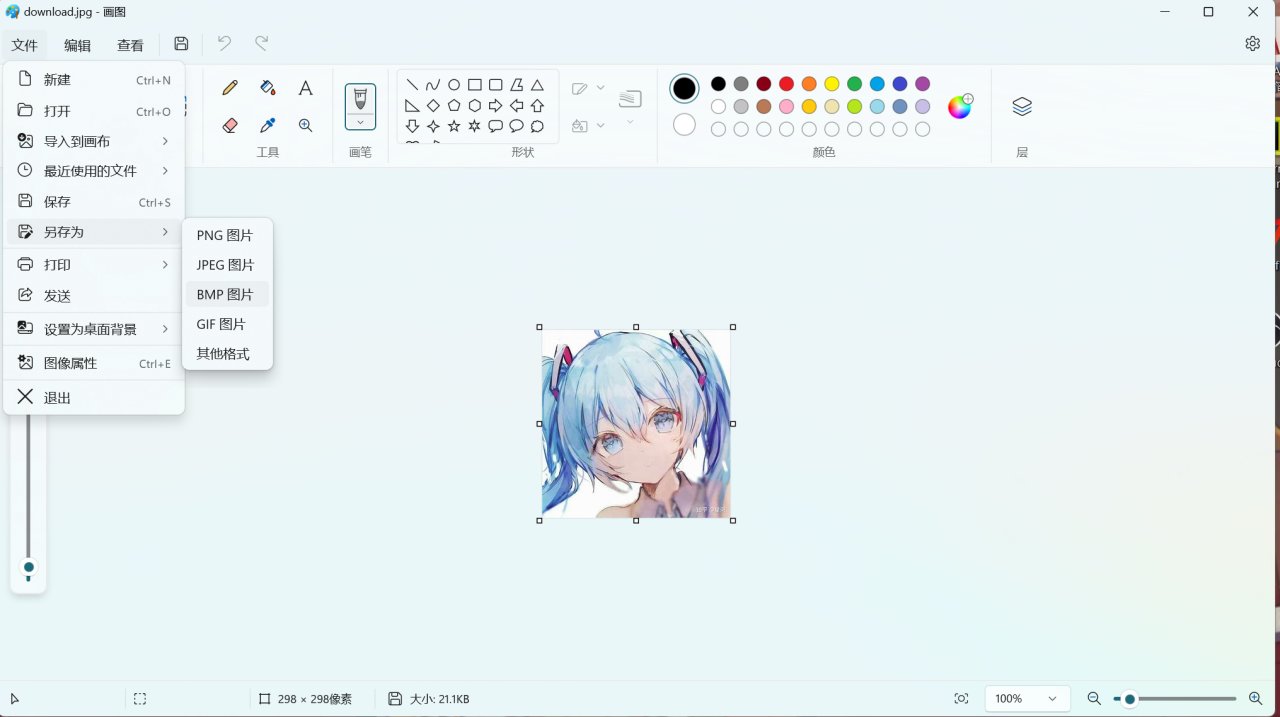This screenshot has width=1280, height=717.
Task: Open the 编辑 menu
Action: click(x=77, y=45)
